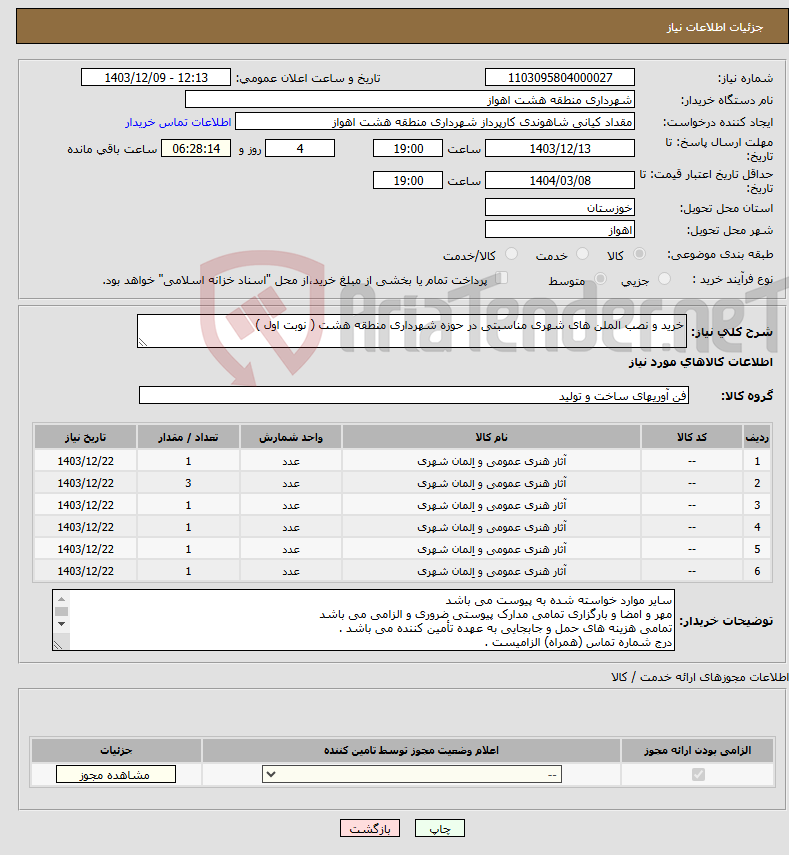Click the remaining time field 06:28:14
Viewport: 789px width, 855px height.
click(x=196, y=148)
